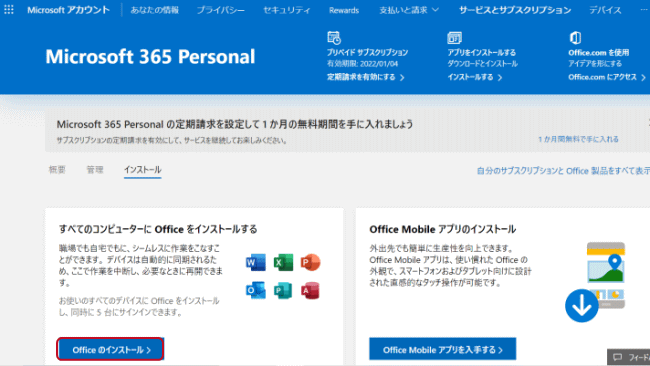Open the app launcher grid icon

click(9, 9)
